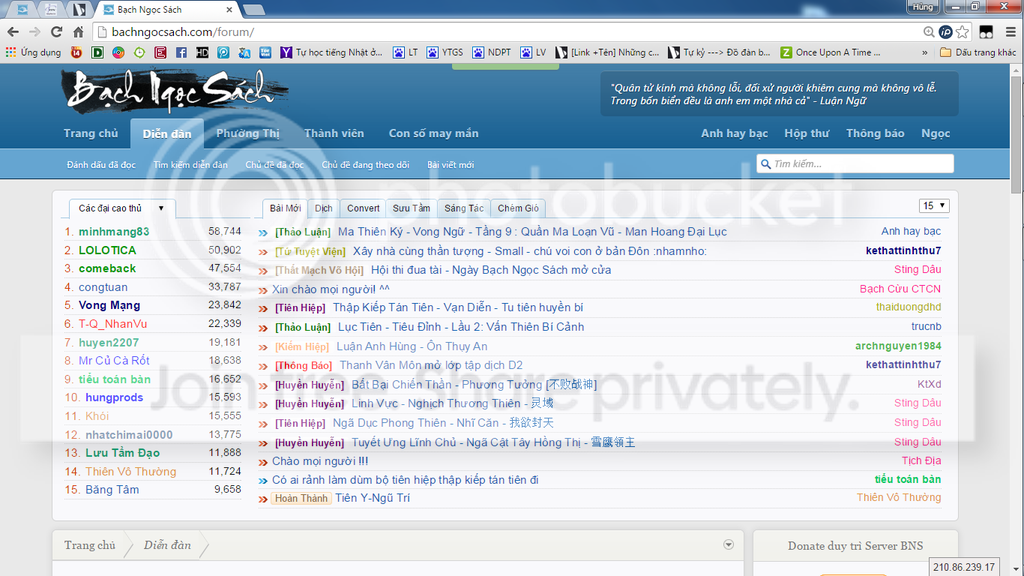Select the Sáng Tác tab
This screenshot has width=1024, height=576.
[x=464, y=208]
